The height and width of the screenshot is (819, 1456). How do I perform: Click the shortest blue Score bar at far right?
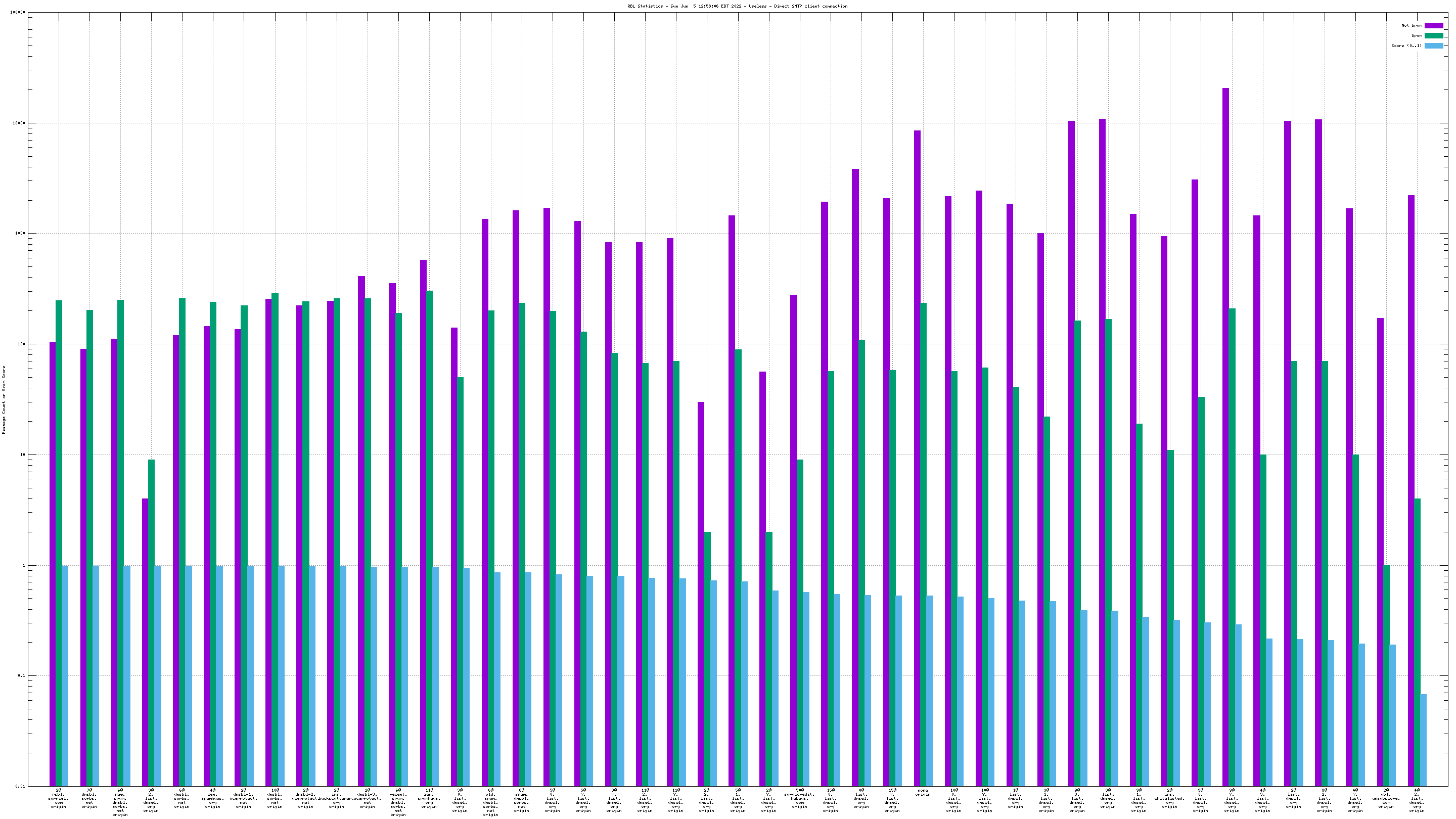tap(1423, 739)
